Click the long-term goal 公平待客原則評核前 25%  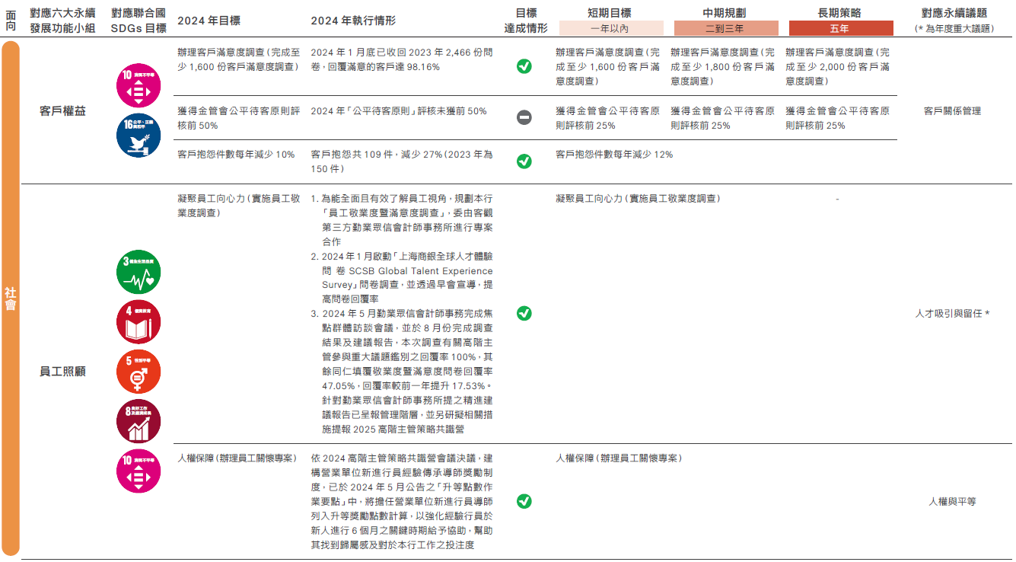837,118
